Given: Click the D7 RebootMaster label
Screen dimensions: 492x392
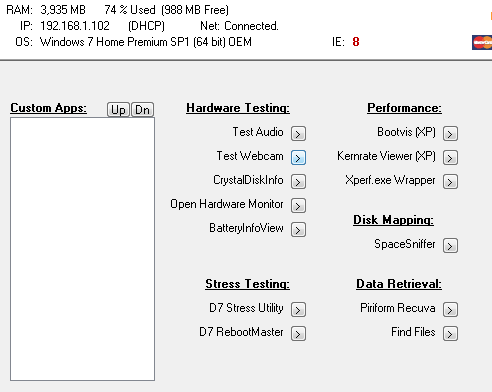Looking at the screenshot, I should coord(241,332).
